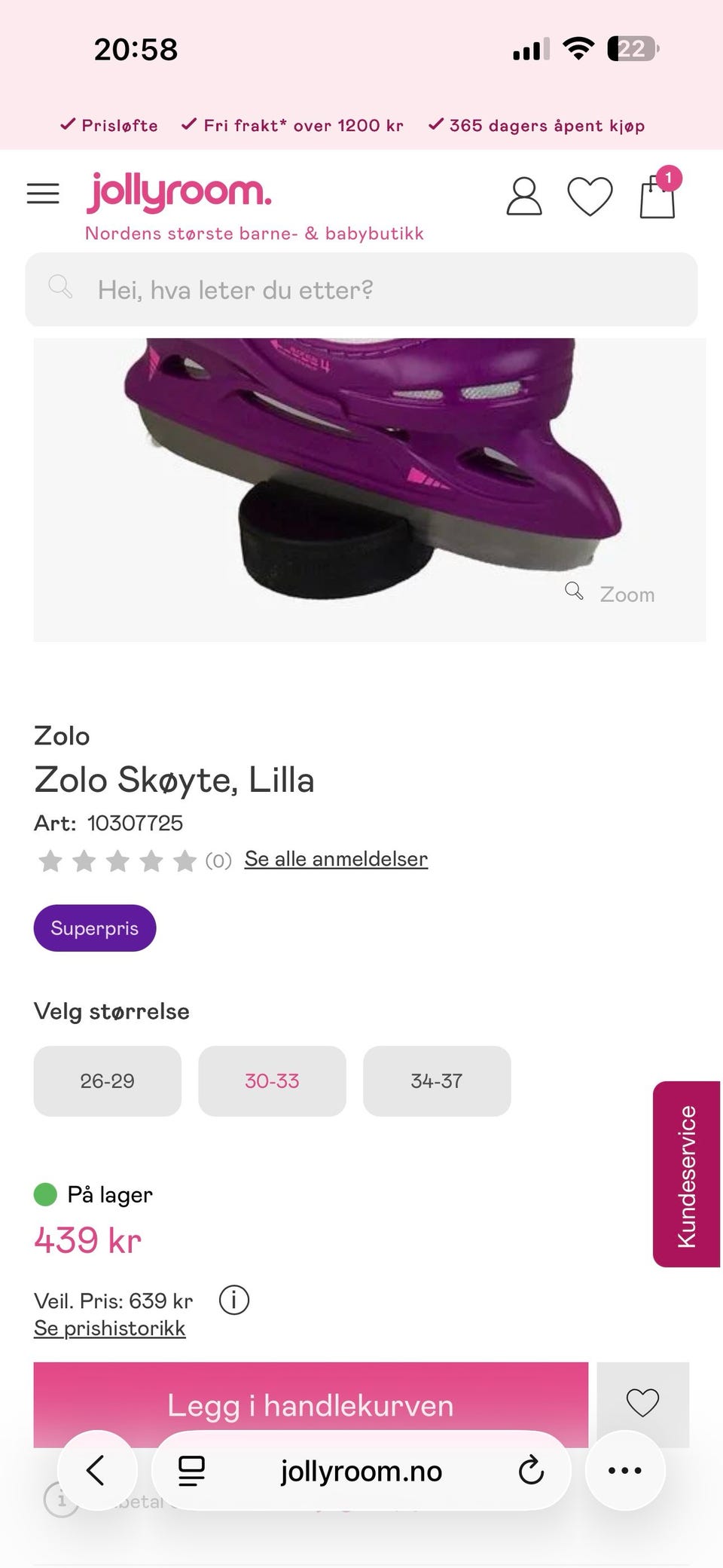Open the browser three-dot more menu

tap(625, 1470)
